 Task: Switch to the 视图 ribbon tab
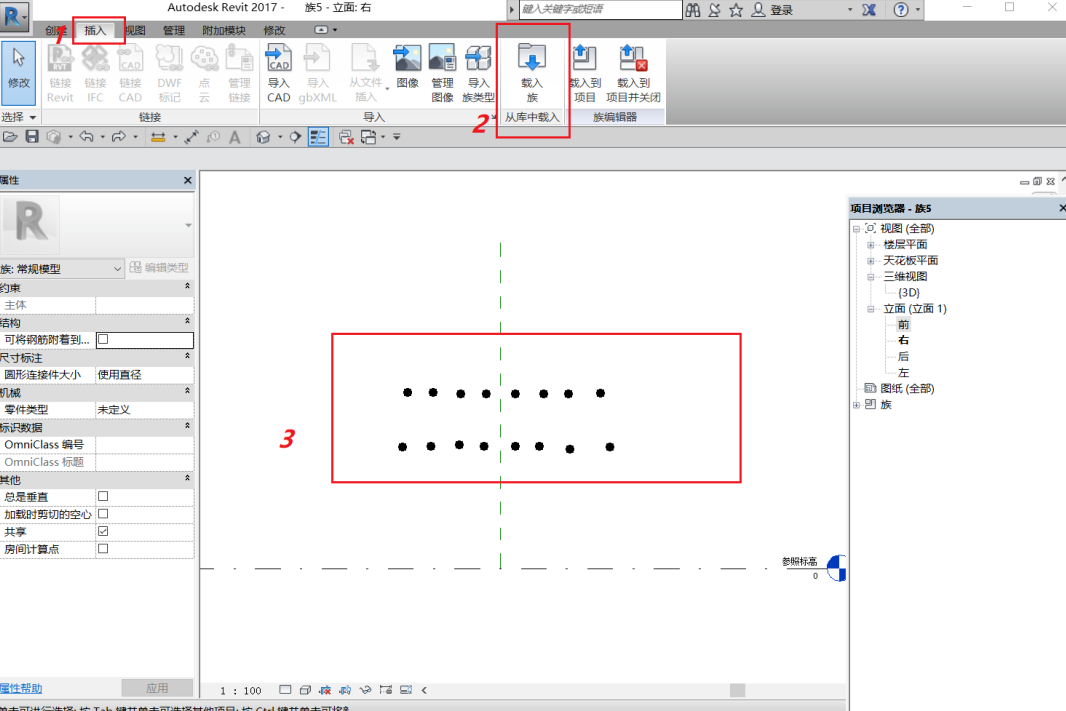coord(135,30)
